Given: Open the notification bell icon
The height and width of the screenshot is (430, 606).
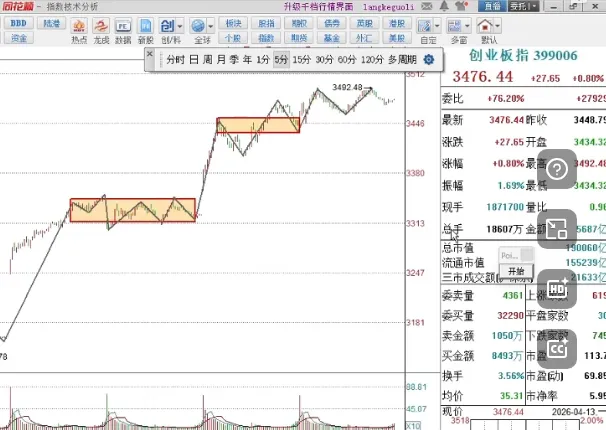Looking at the screenshot, I should tap(444, 6).
